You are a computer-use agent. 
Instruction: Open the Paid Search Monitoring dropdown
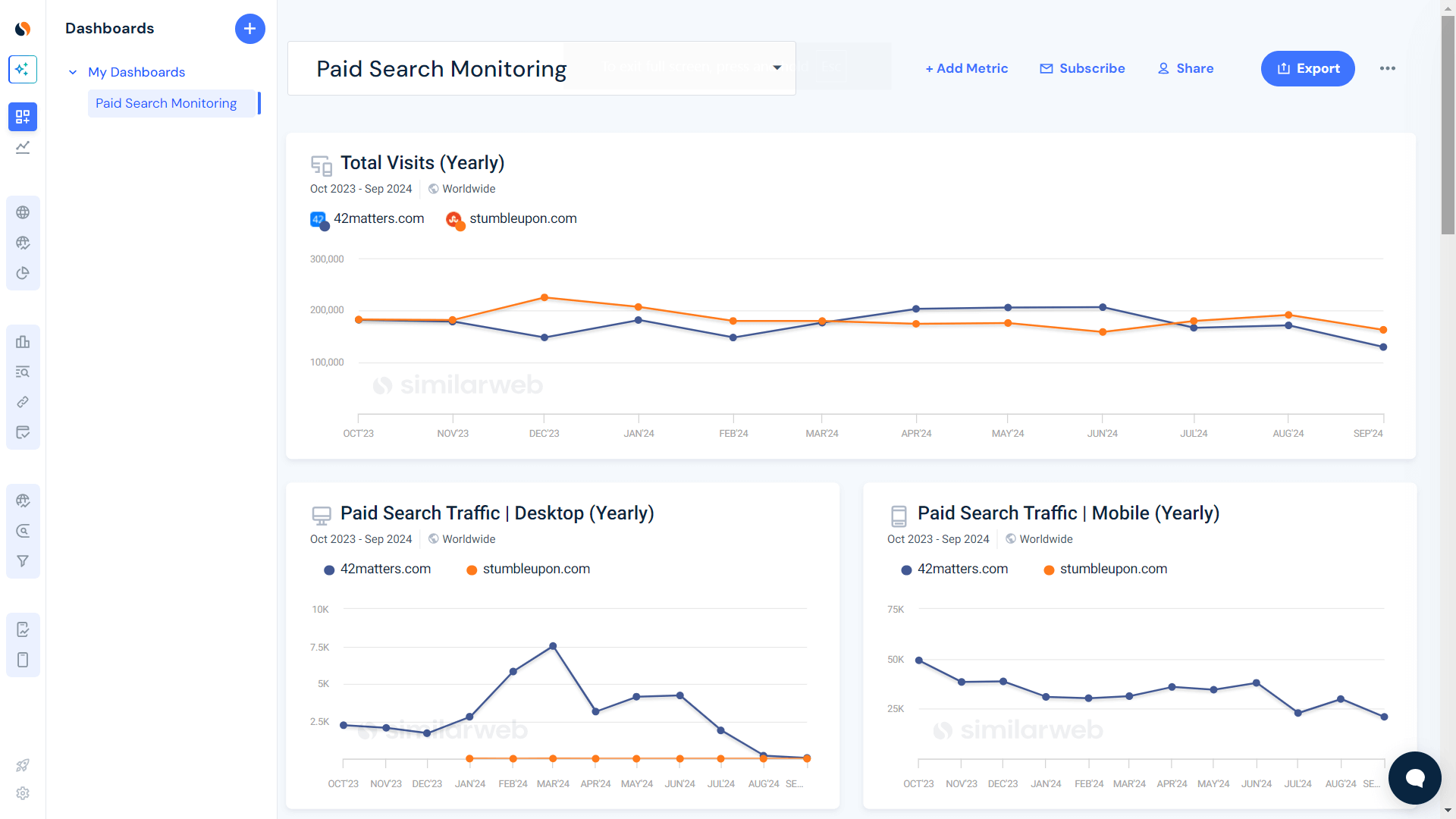click(x=778, y=68)
